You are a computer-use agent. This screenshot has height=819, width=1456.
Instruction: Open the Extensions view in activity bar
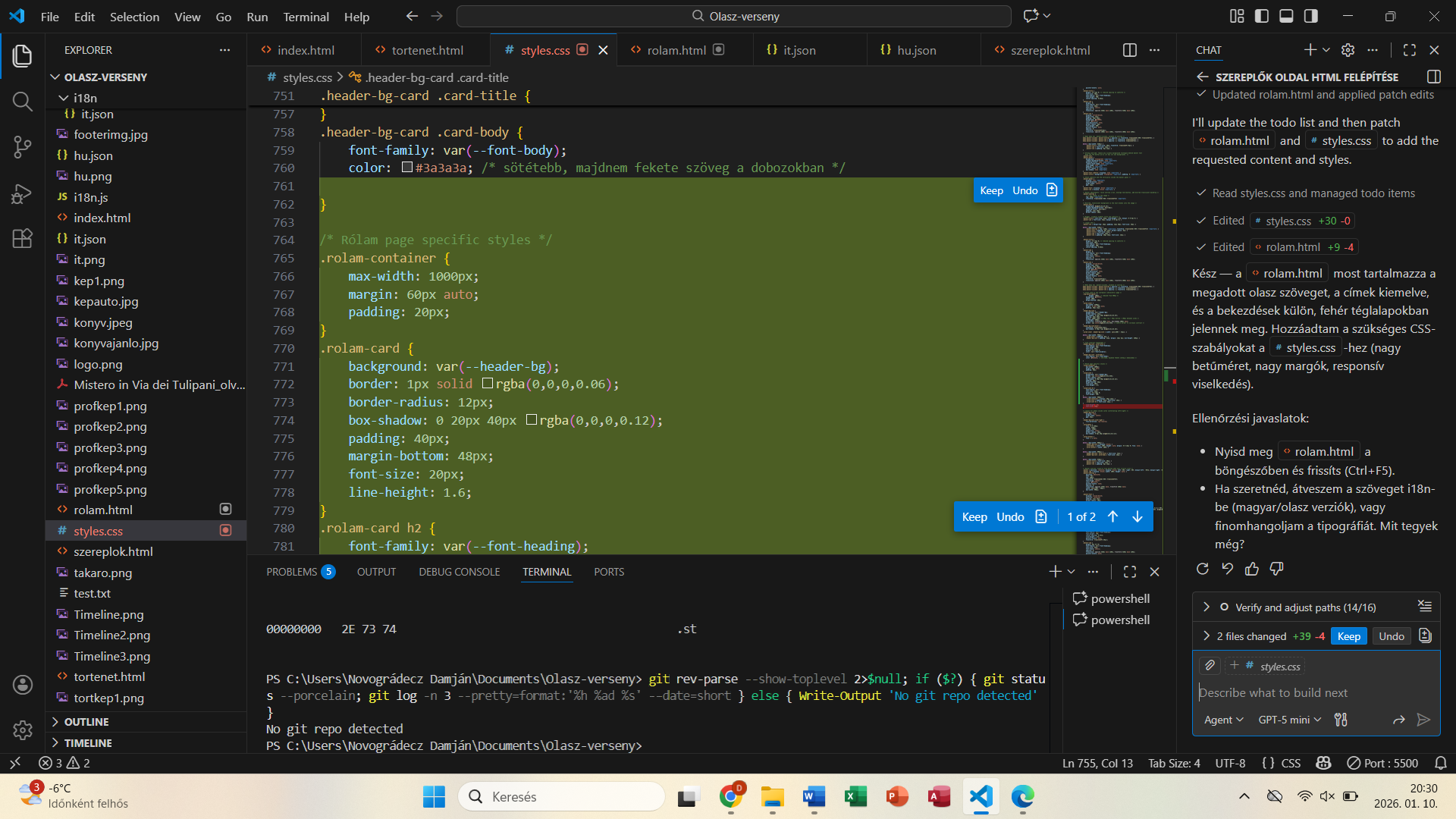tap(22, 239)
